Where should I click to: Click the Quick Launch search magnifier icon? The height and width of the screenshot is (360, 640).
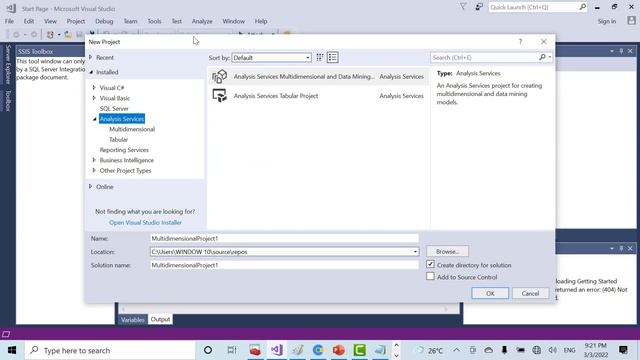tap(582, 7)
